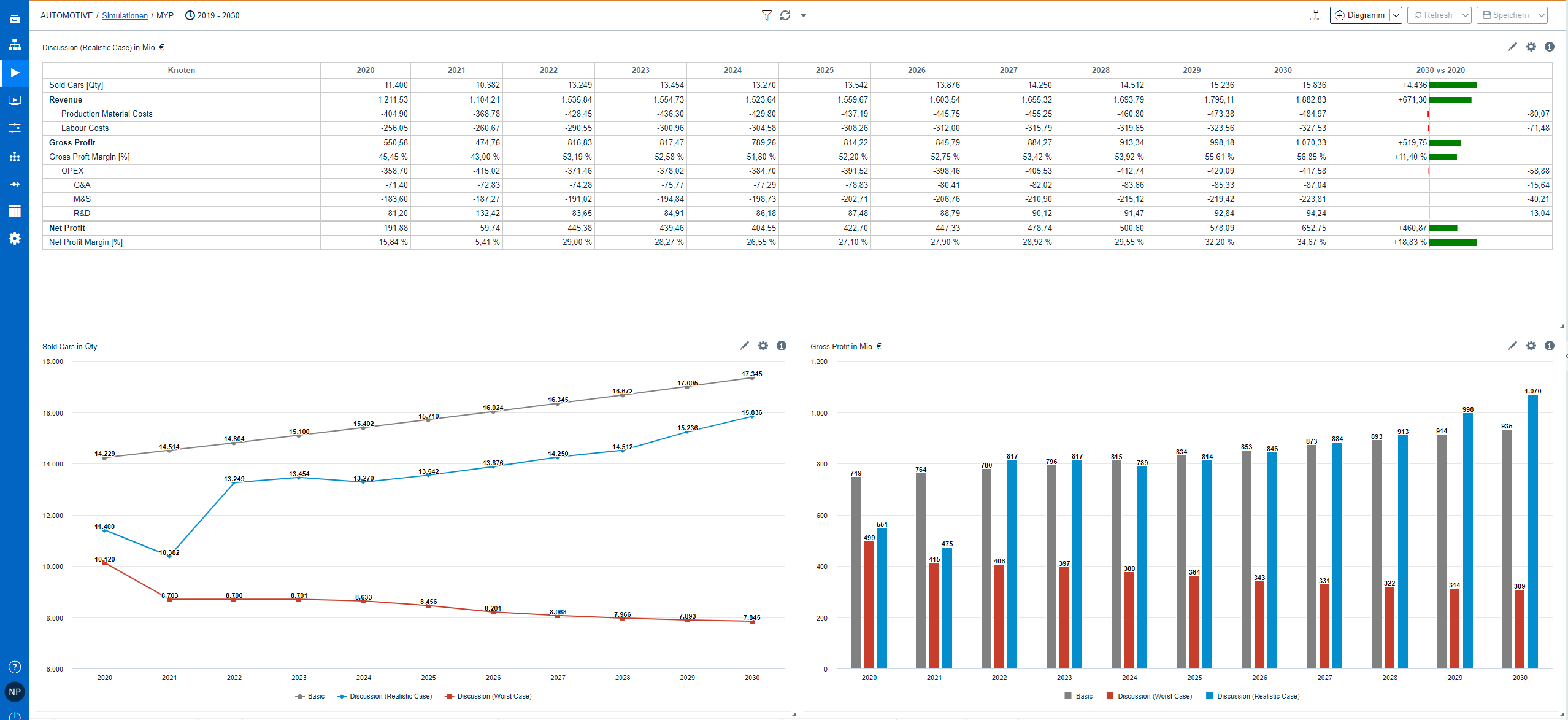
Task: Open the sliders icon in left sidebar
Action: click(x=15, y=128)
